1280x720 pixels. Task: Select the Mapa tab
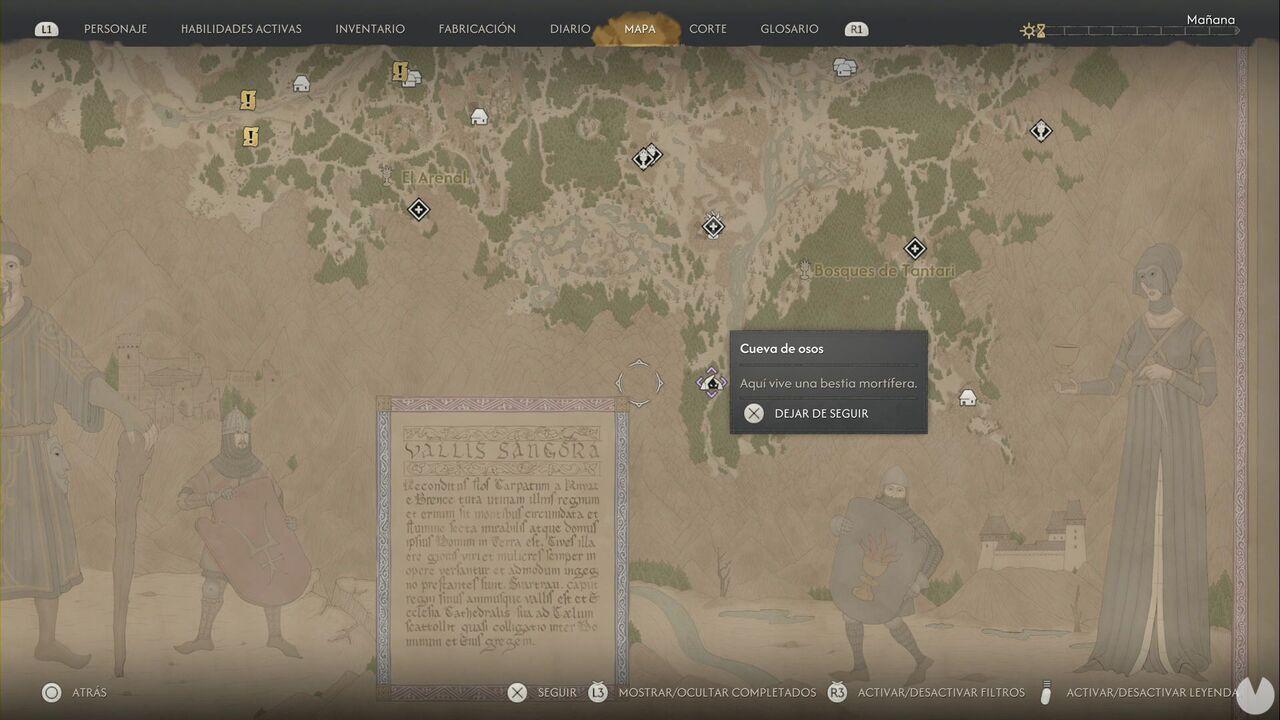(639, 29)
